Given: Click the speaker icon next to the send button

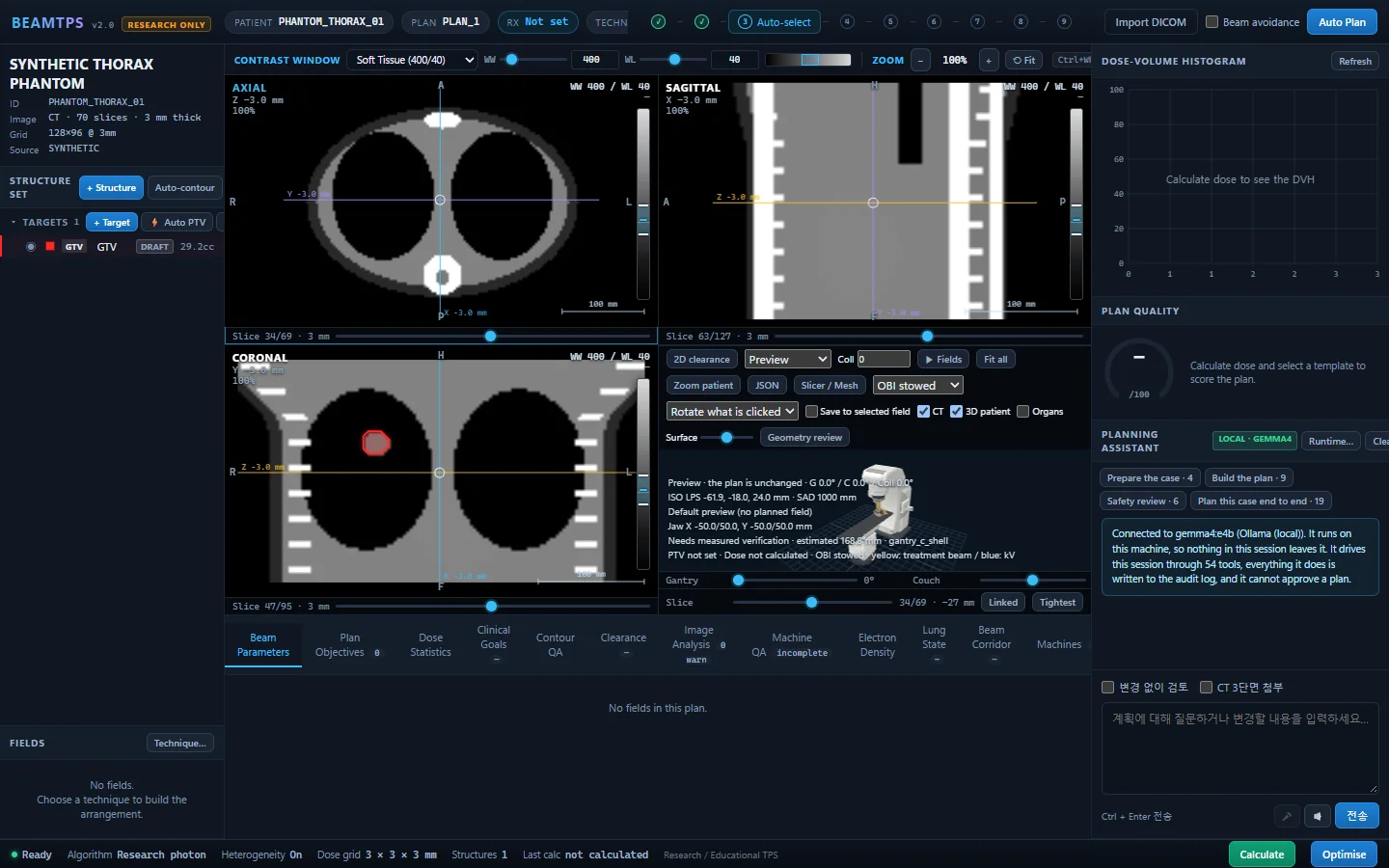Looking at the screenshot, I should click(x=1318, y=816).
